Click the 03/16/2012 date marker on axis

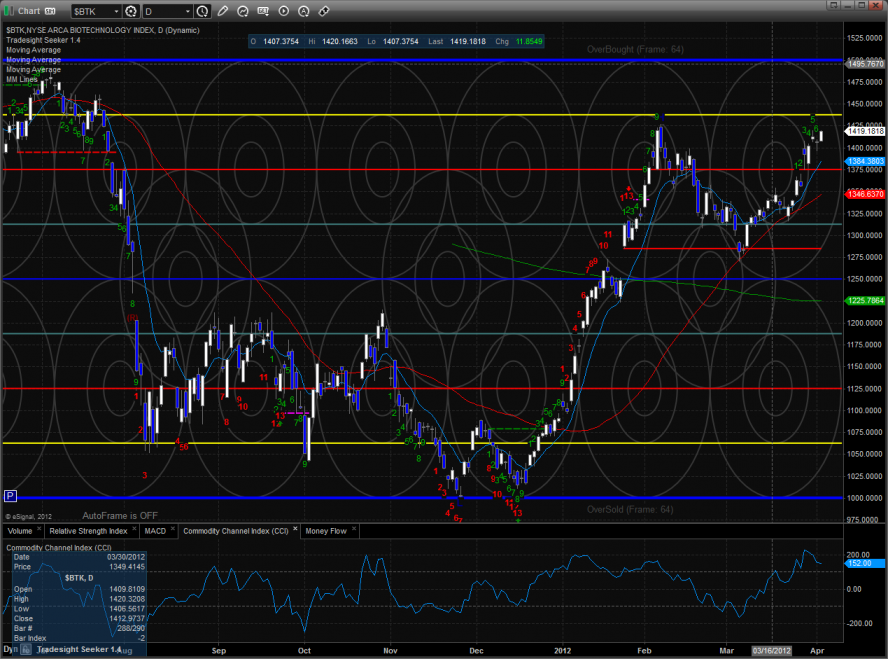coord(772,651)
